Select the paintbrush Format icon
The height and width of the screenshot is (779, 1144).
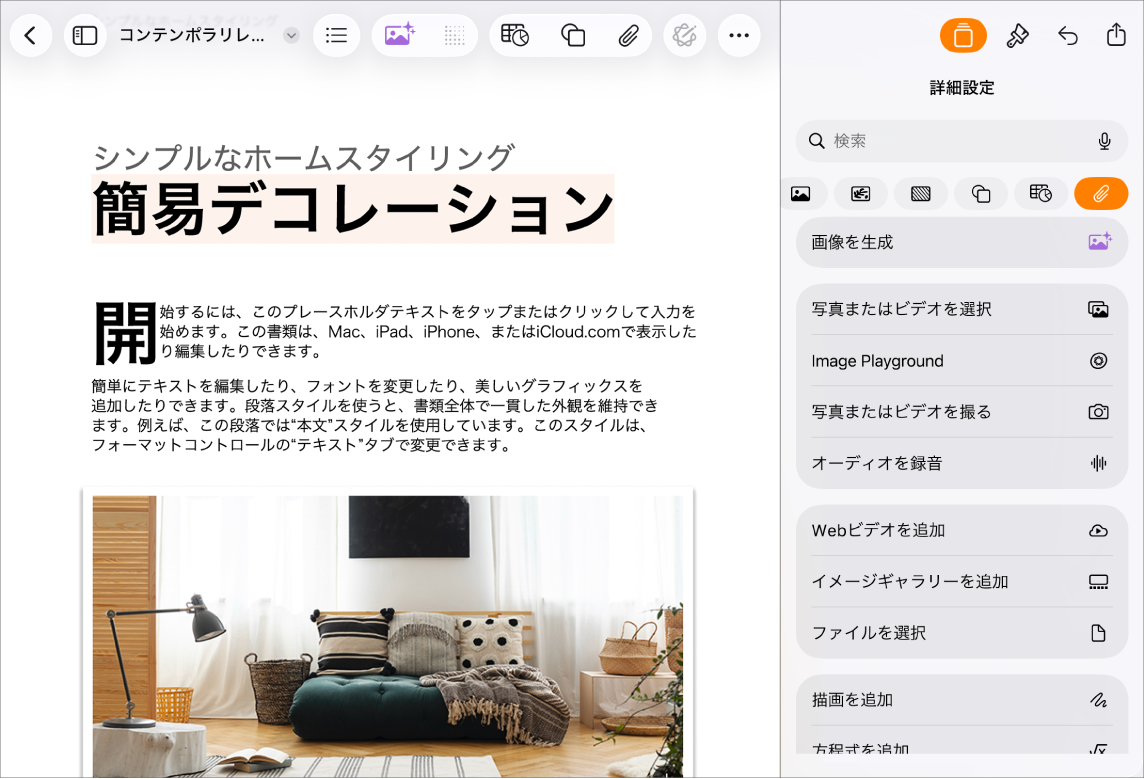(x=1017, y=35)
